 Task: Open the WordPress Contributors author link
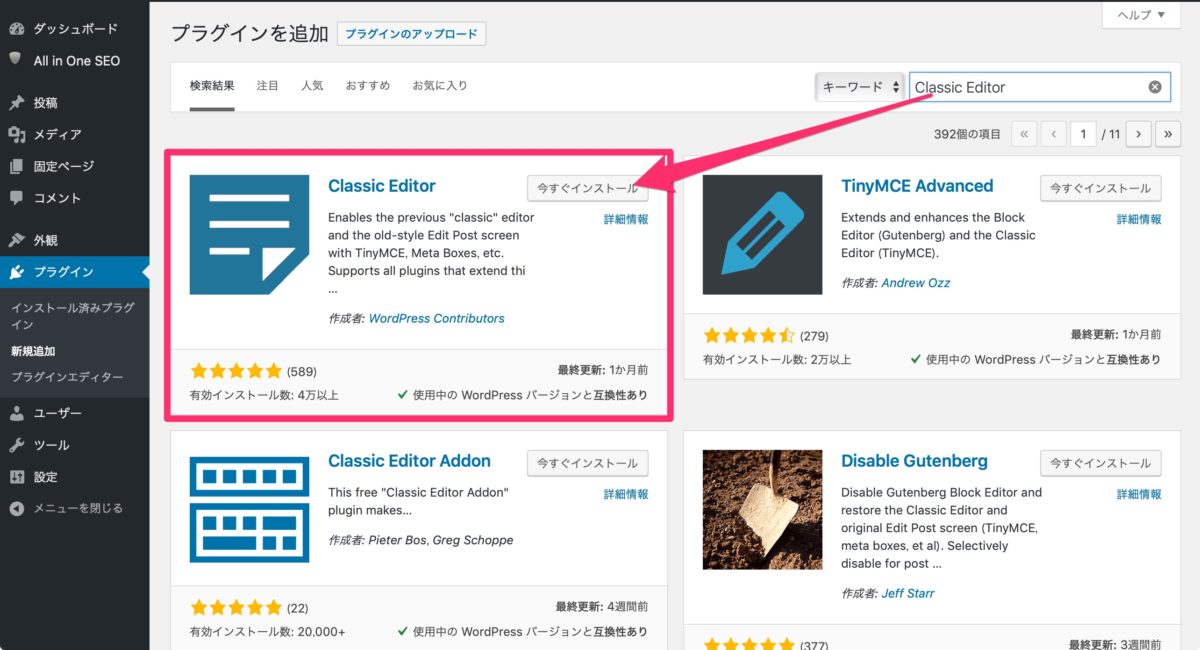click(x=437, y=318)
